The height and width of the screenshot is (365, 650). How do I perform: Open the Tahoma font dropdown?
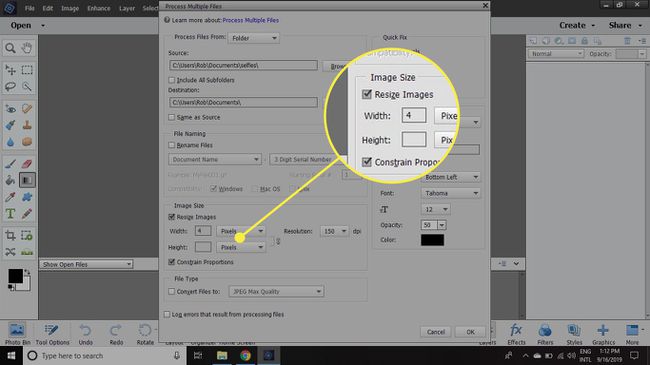451,193
